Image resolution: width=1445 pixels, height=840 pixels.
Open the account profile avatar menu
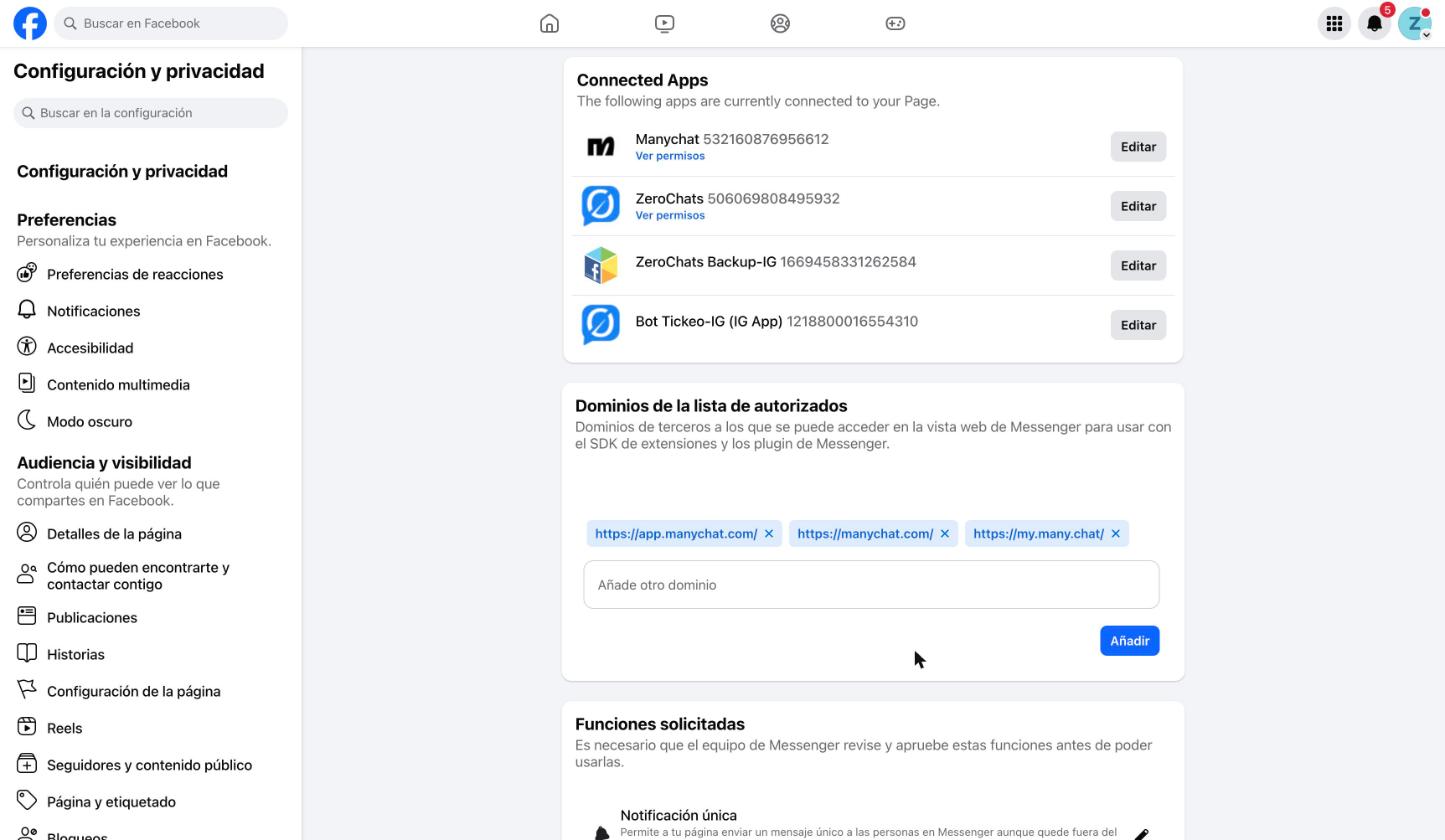tap(1415, 23)
